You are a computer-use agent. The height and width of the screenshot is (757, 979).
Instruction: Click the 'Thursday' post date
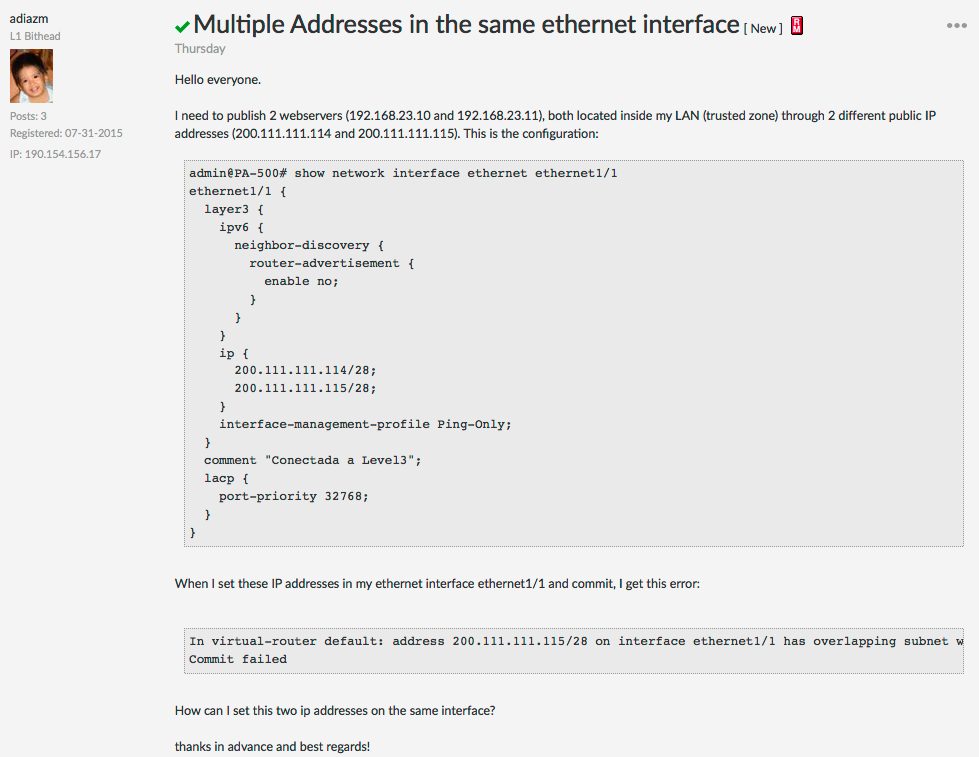click(x=200, y=49)
